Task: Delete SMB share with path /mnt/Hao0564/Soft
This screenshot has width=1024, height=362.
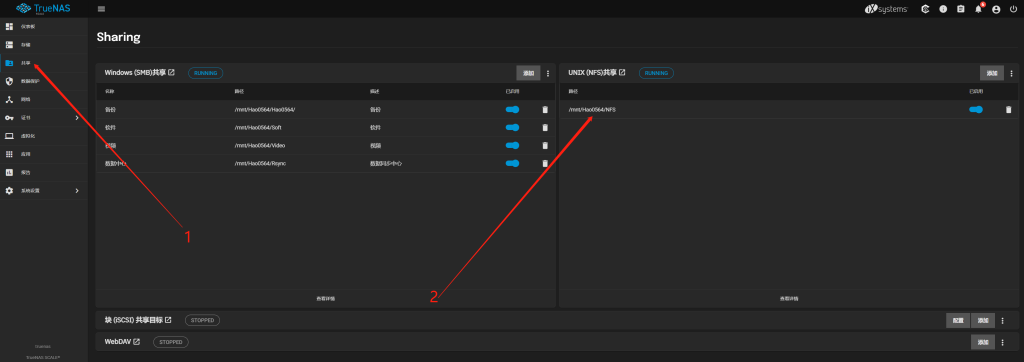Action: point(545,127)
